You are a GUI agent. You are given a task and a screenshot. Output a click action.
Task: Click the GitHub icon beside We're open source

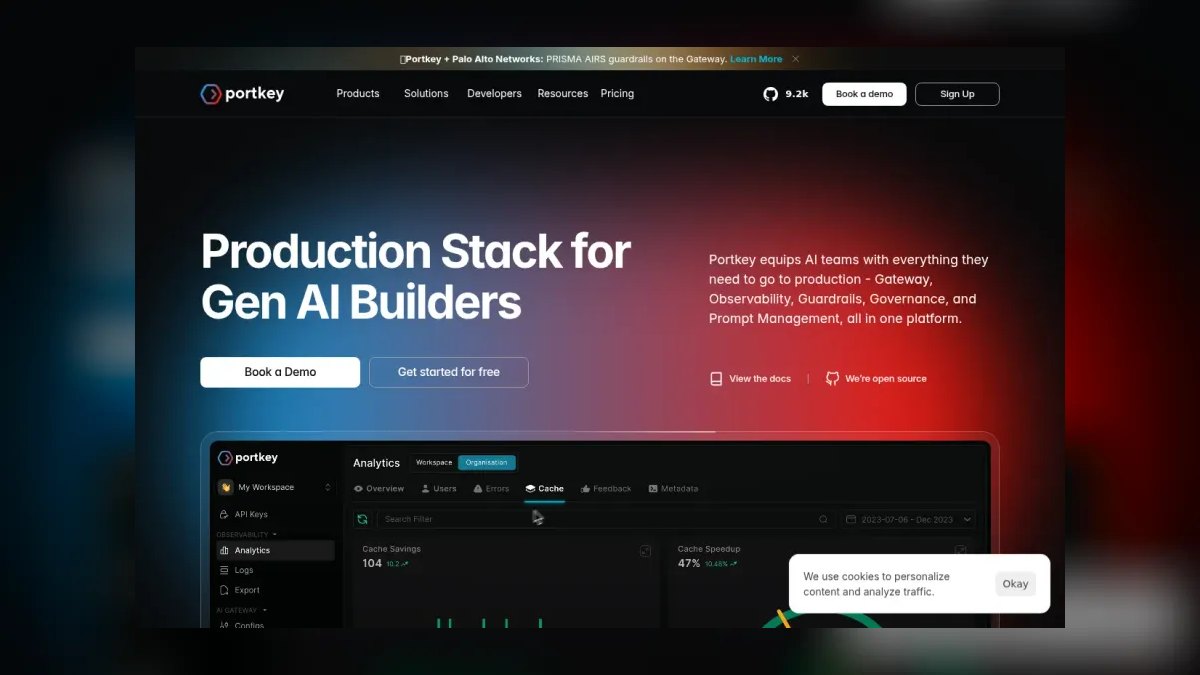pos(832,379)
